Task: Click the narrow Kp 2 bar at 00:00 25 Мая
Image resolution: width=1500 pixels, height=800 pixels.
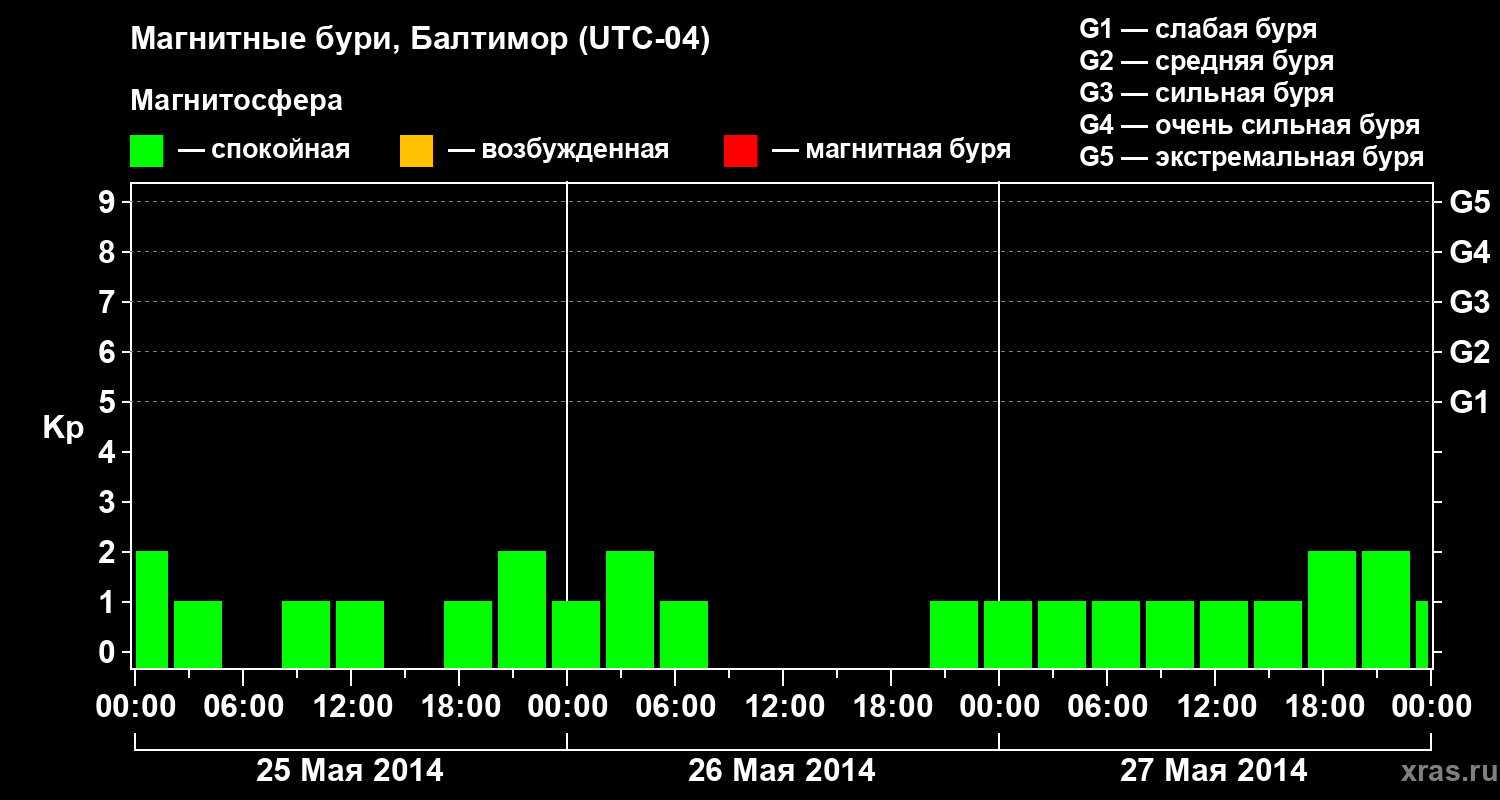Action: coord(152,610)
